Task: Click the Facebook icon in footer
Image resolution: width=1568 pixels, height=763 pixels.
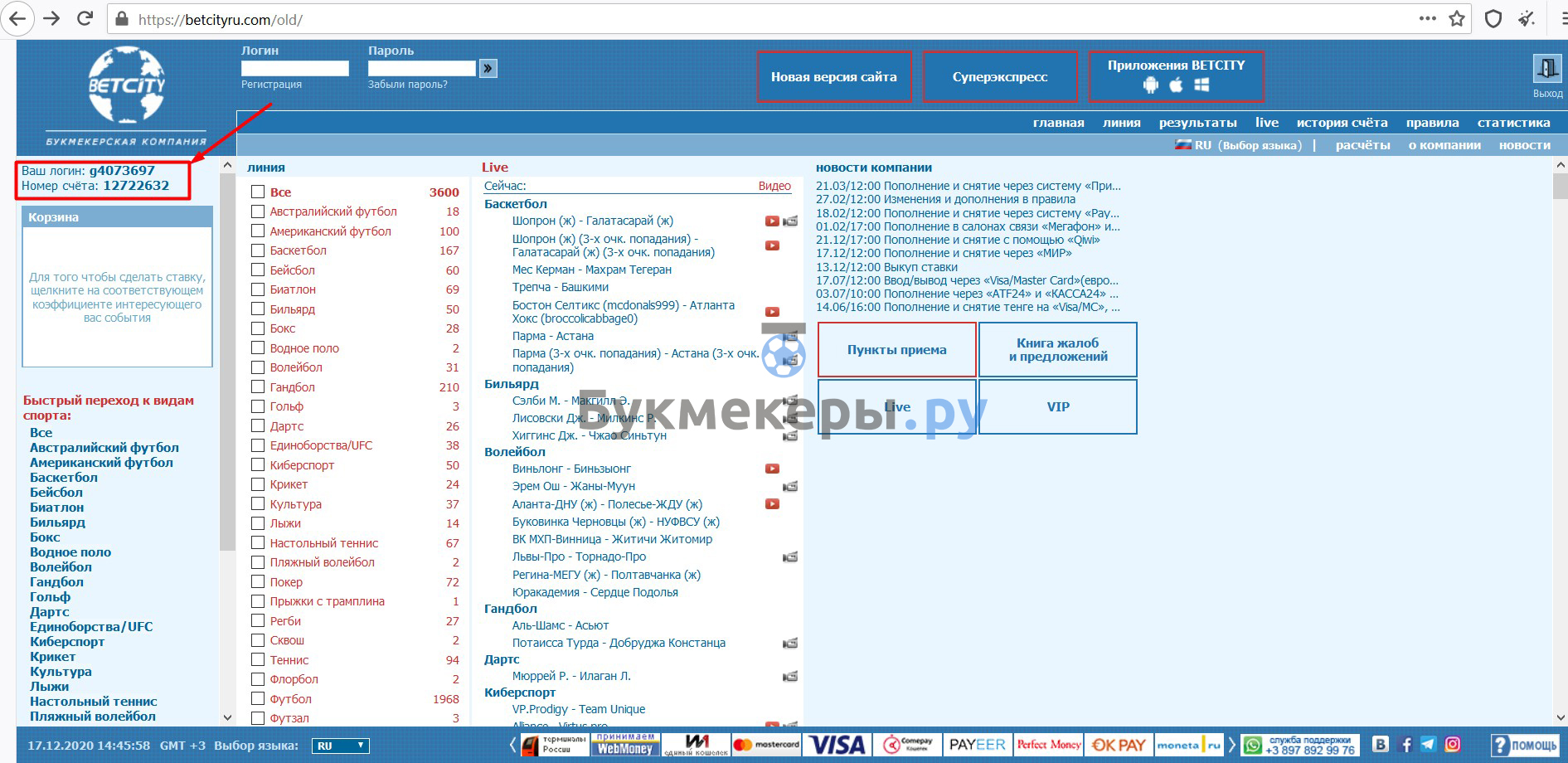Action: [1405, 745]
